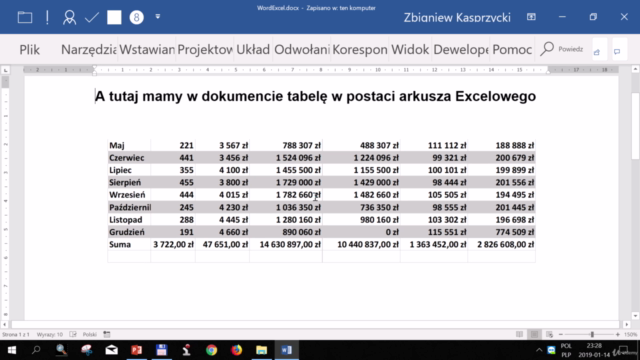Switch to Web Layout view icon
This screenshot has width=640, height=360.
click(549, 334)
